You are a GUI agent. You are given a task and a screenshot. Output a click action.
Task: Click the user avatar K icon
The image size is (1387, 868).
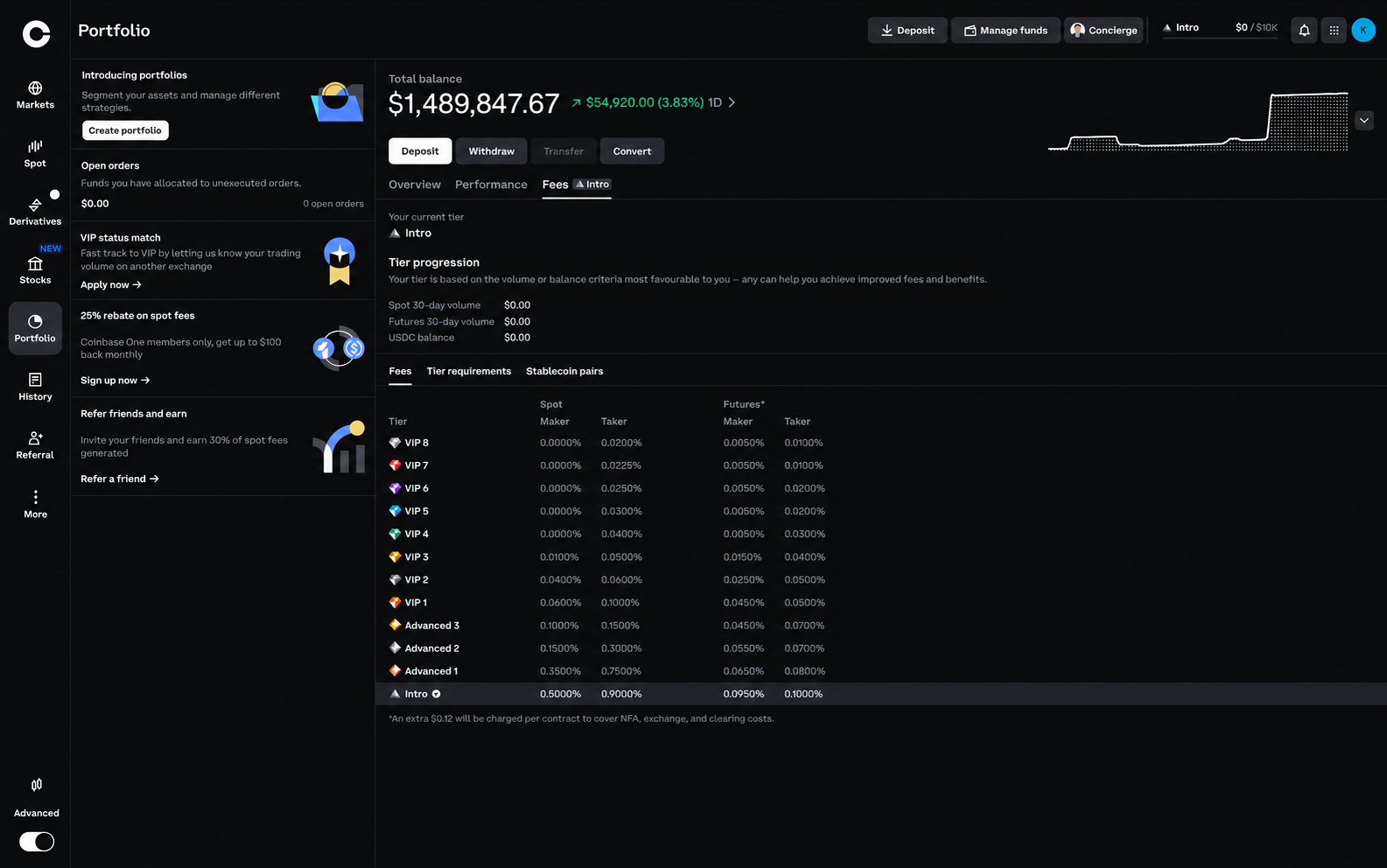coord(1363,31)
